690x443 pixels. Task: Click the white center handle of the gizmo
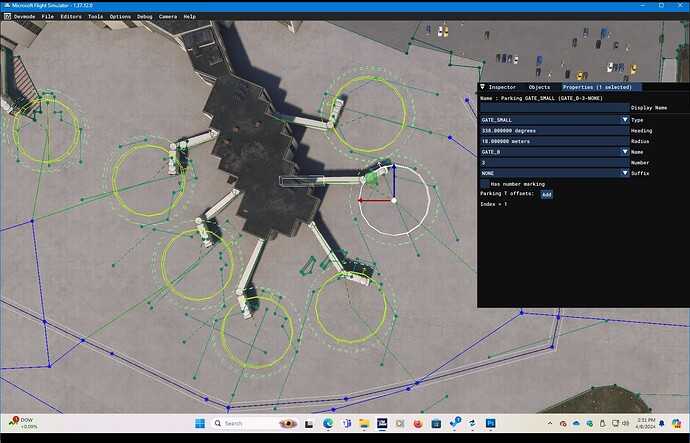coord(394,201)
